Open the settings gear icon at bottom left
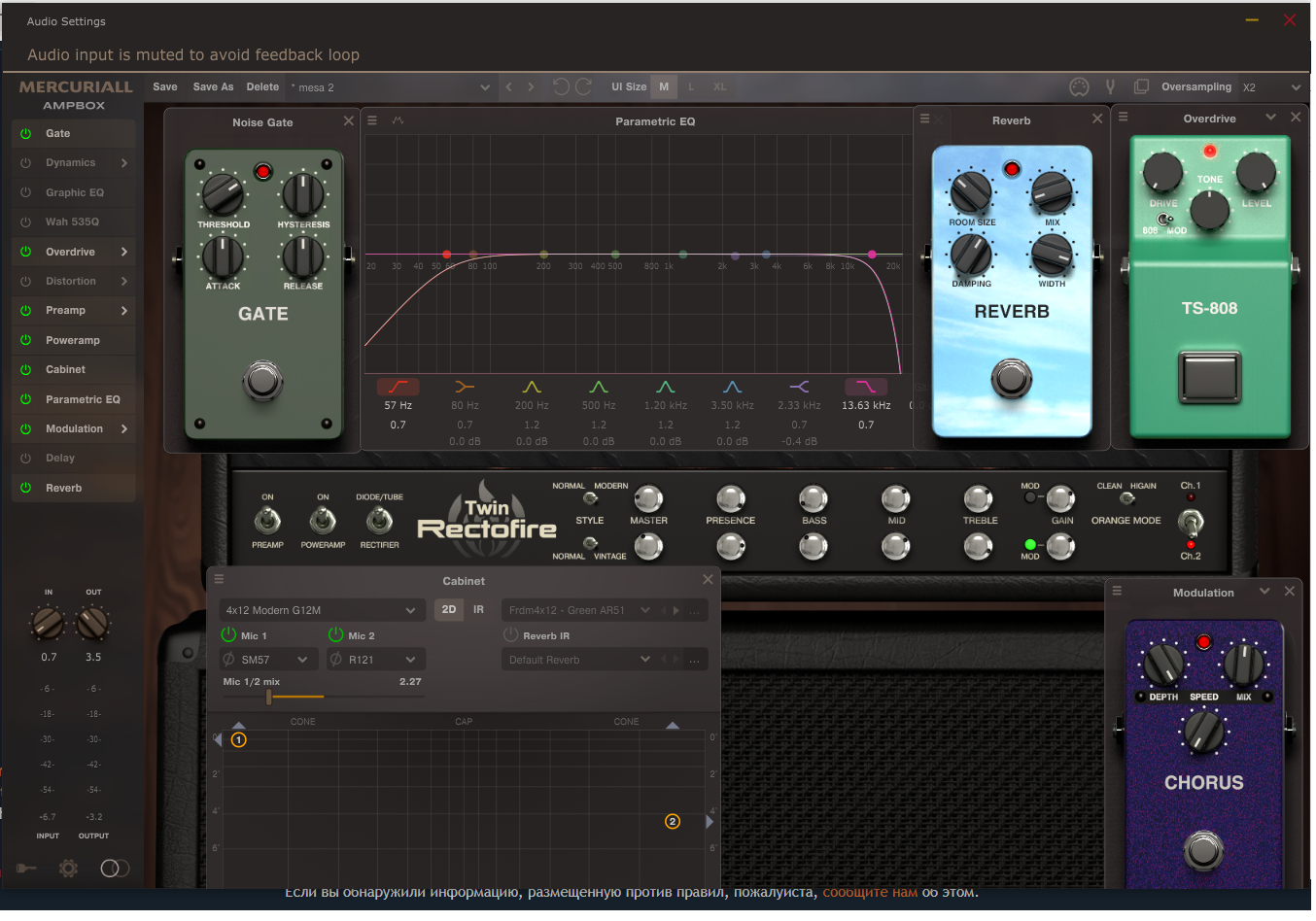Screen dimensions: 1316x921 [68, 869]
